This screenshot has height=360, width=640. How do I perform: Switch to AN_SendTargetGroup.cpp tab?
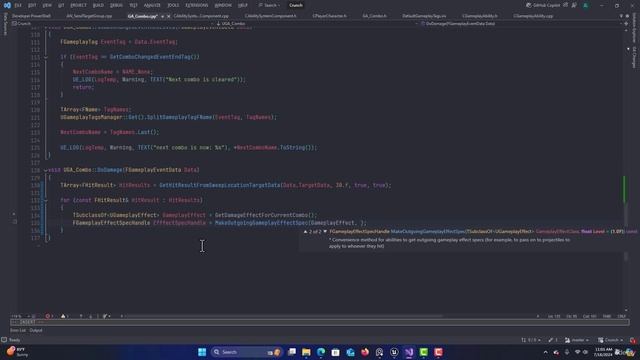pyautogui.click(x=89, y=16)
